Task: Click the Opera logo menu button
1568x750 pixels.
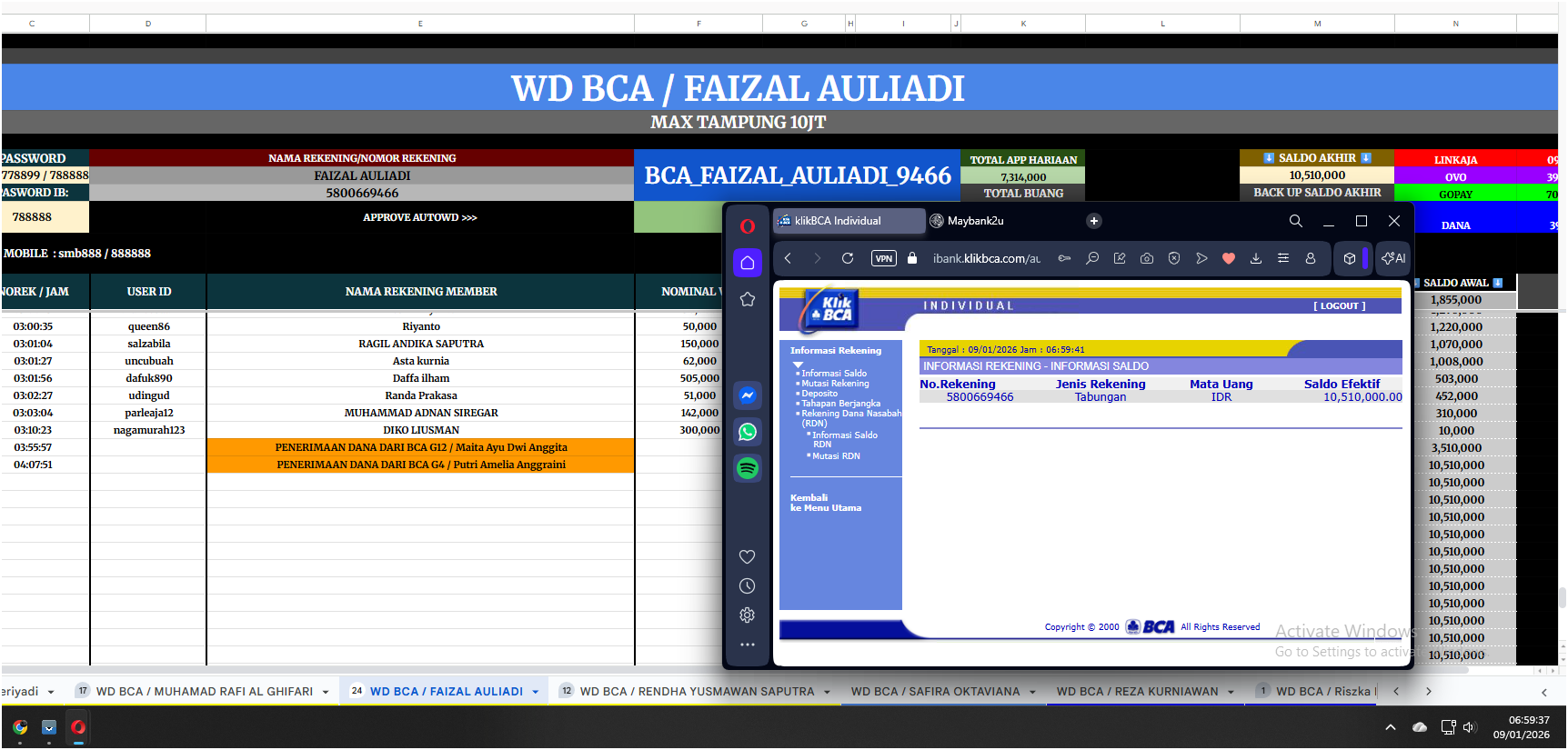Action: [x=748, y=226]
